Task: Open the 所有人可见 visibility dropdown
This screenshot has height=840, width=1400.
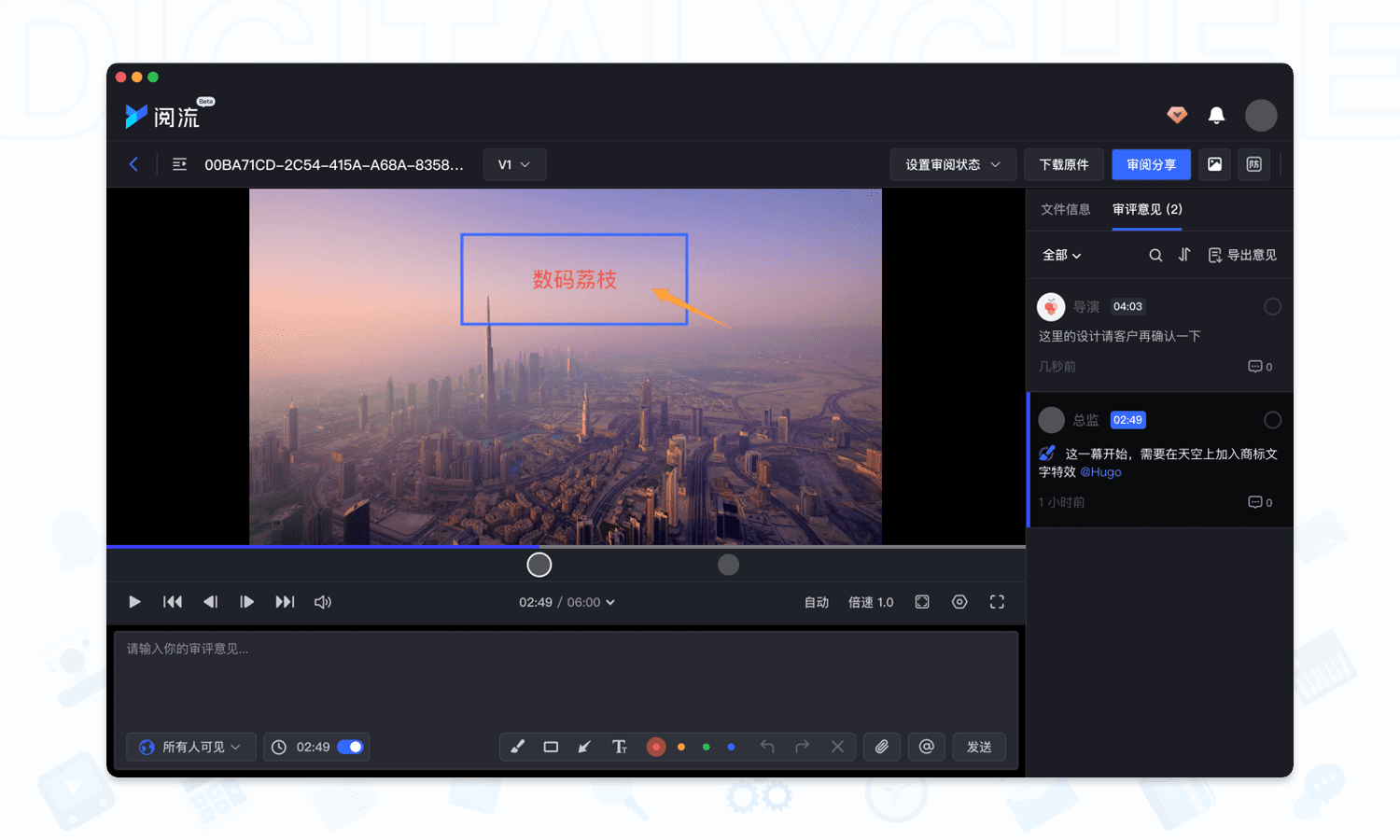Action: coord(191,747)
